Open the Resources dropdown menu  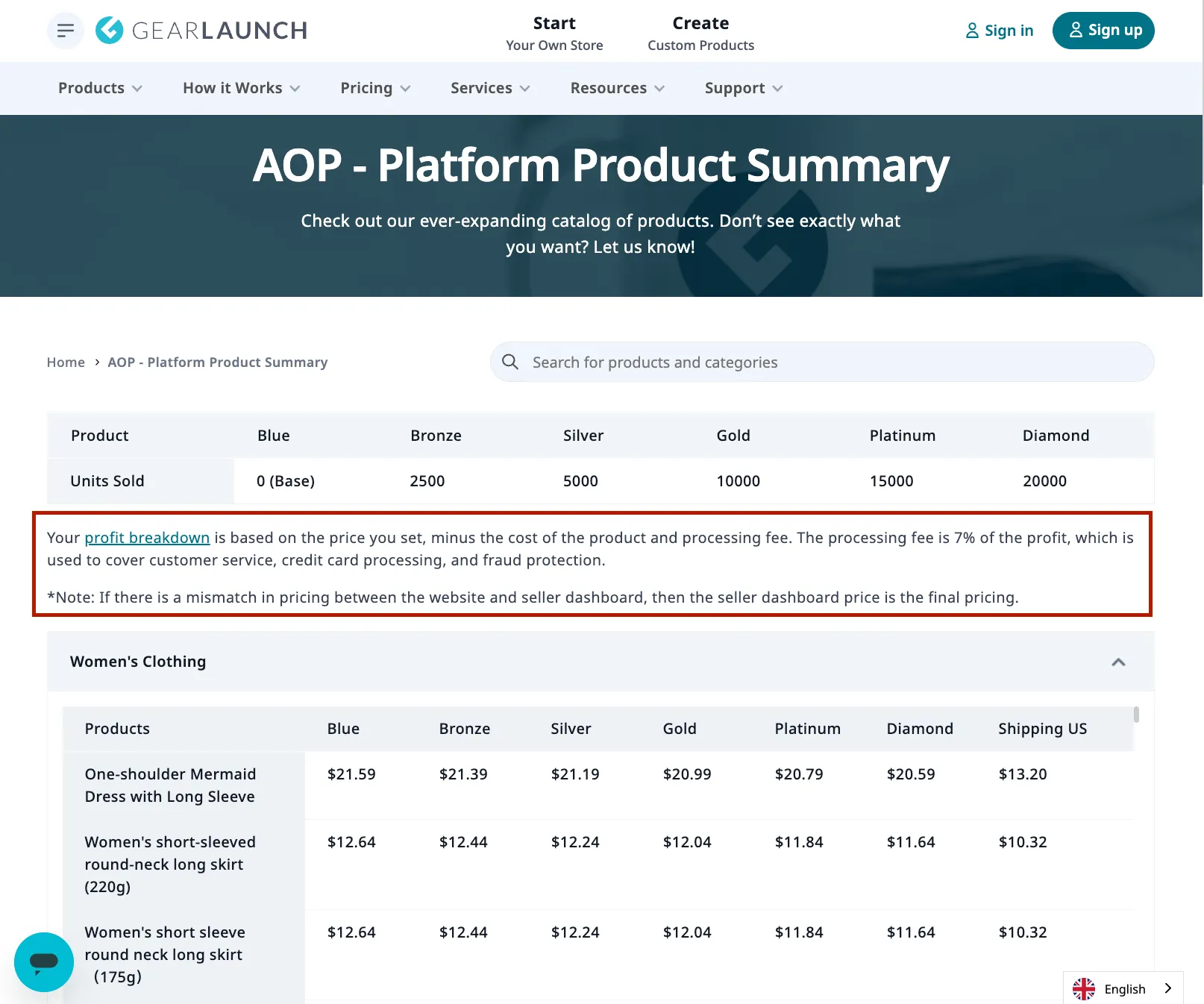[x=616, y=88]
